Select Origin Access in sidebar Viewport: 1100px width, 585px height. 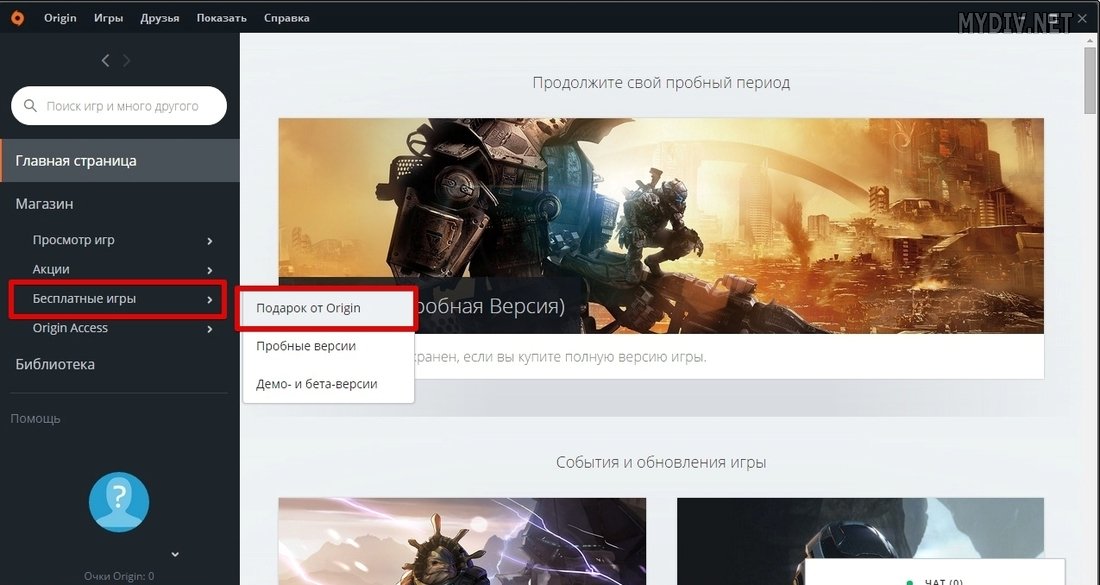[70, 328]
